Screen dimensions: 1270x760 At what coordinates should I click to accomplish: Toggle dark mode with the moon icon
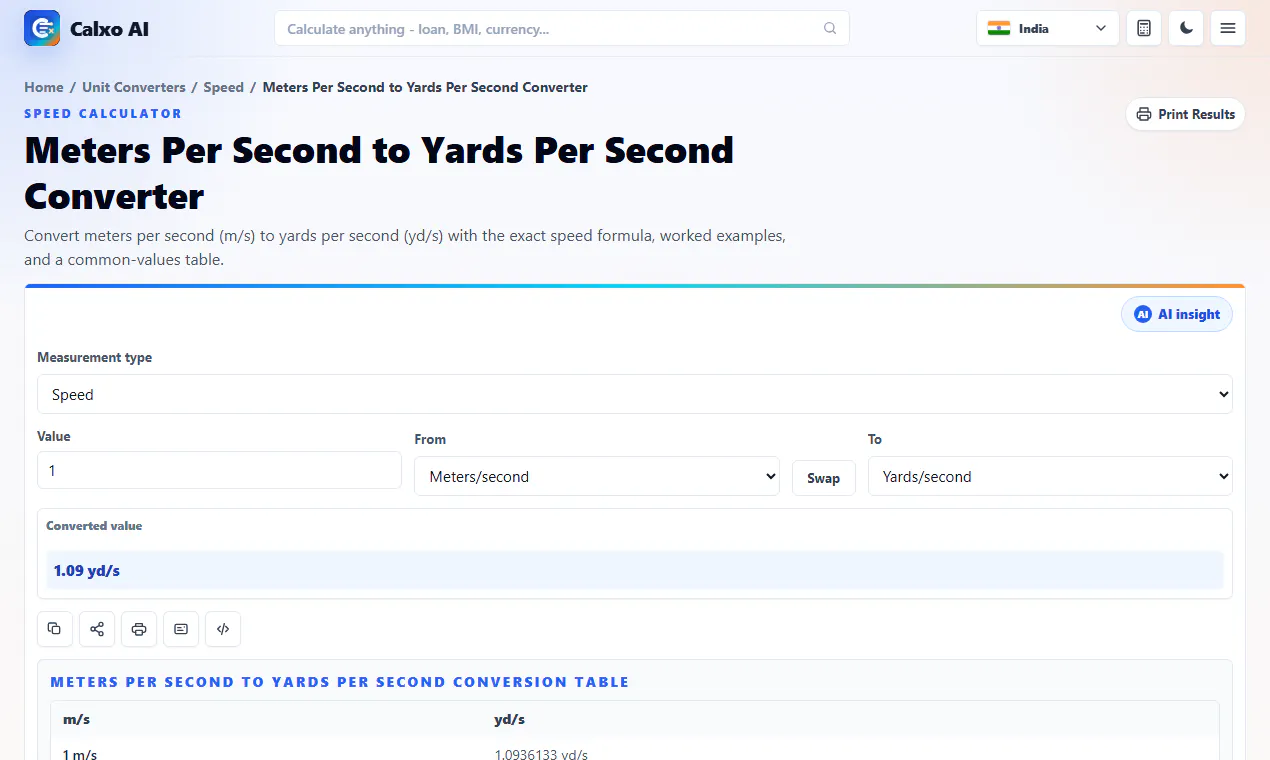tap(1186, 28)
